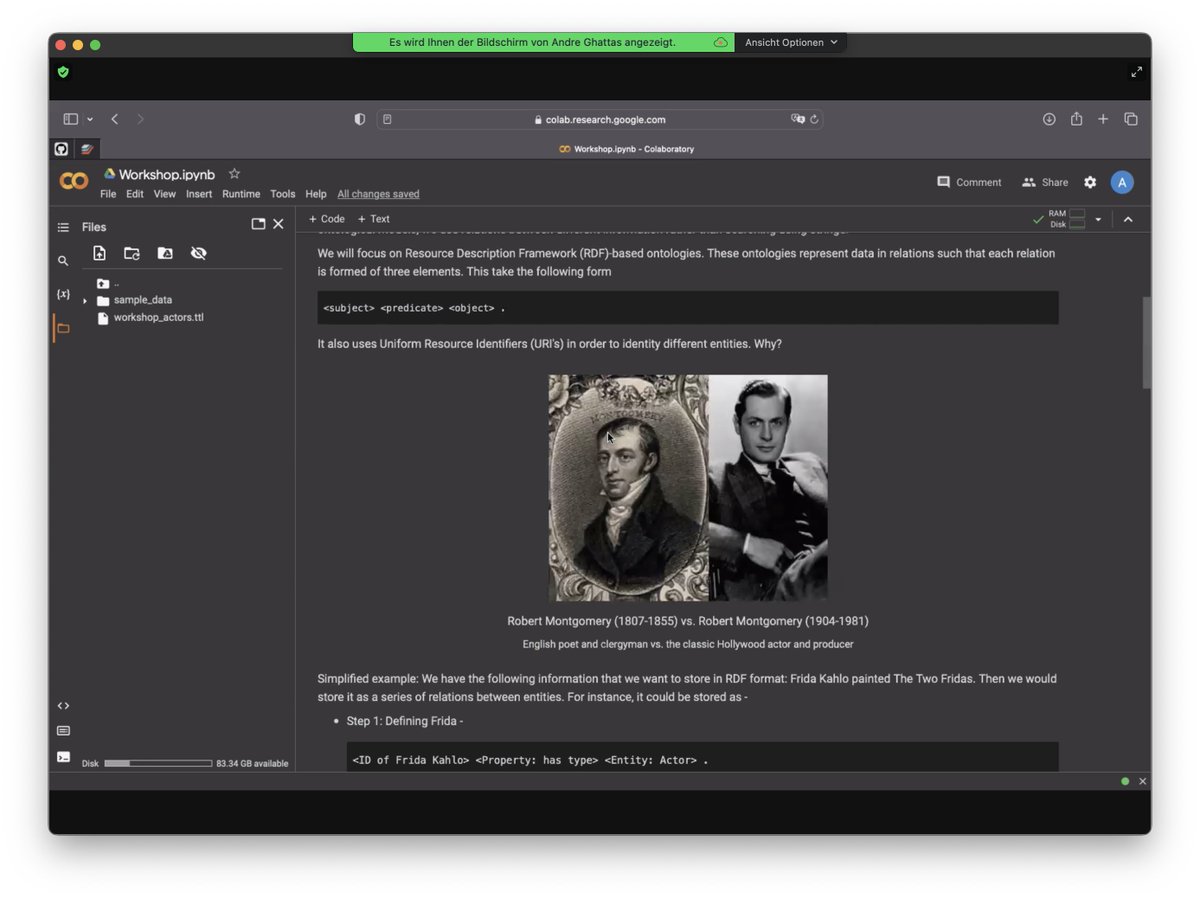
Task: Go to parent directory folder
Action: [103, 283]
